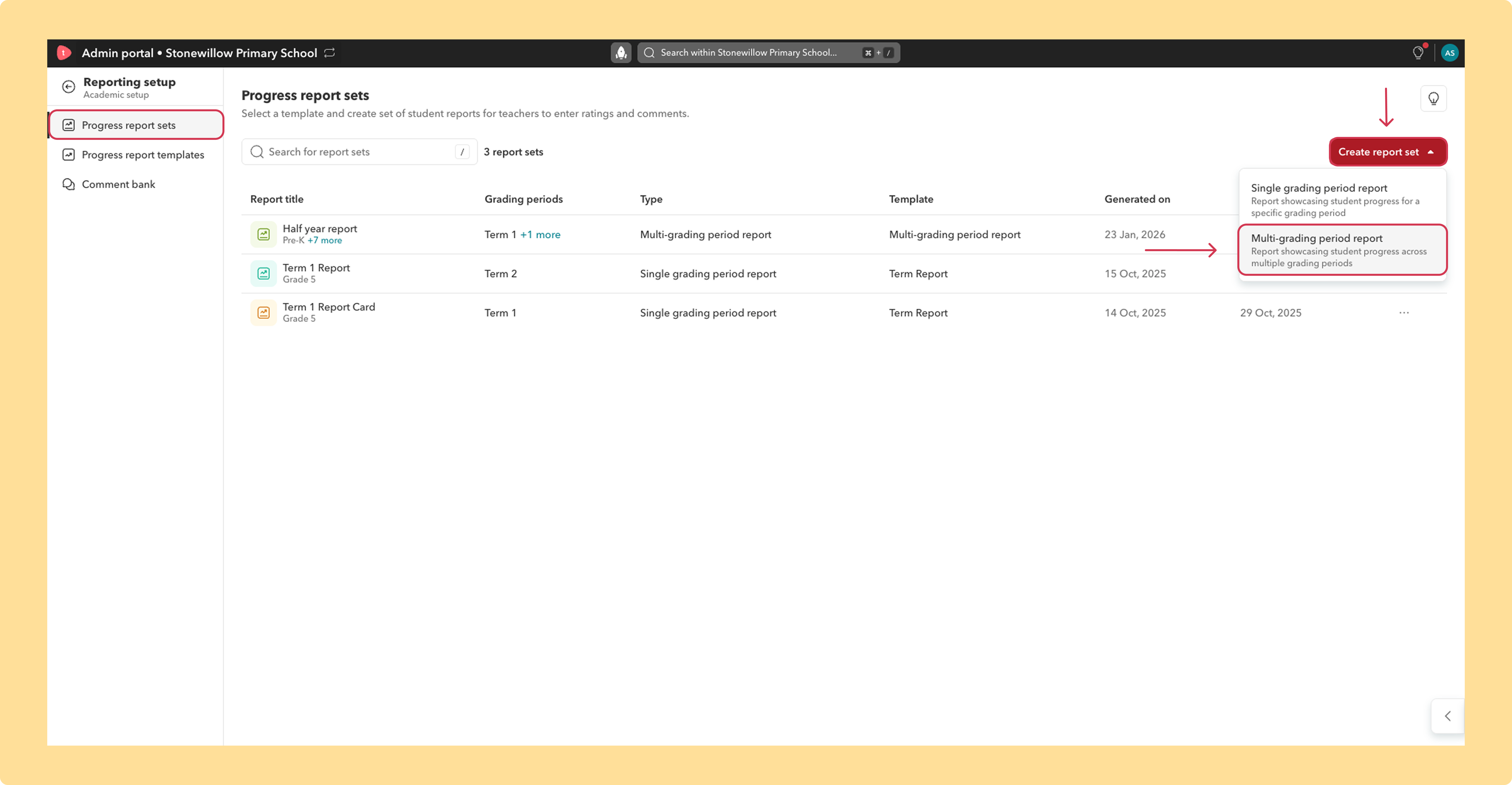This screenshot has height=785, width=1512.
Task: Open Comment bank in sidebar
Action: coord(136,184)
